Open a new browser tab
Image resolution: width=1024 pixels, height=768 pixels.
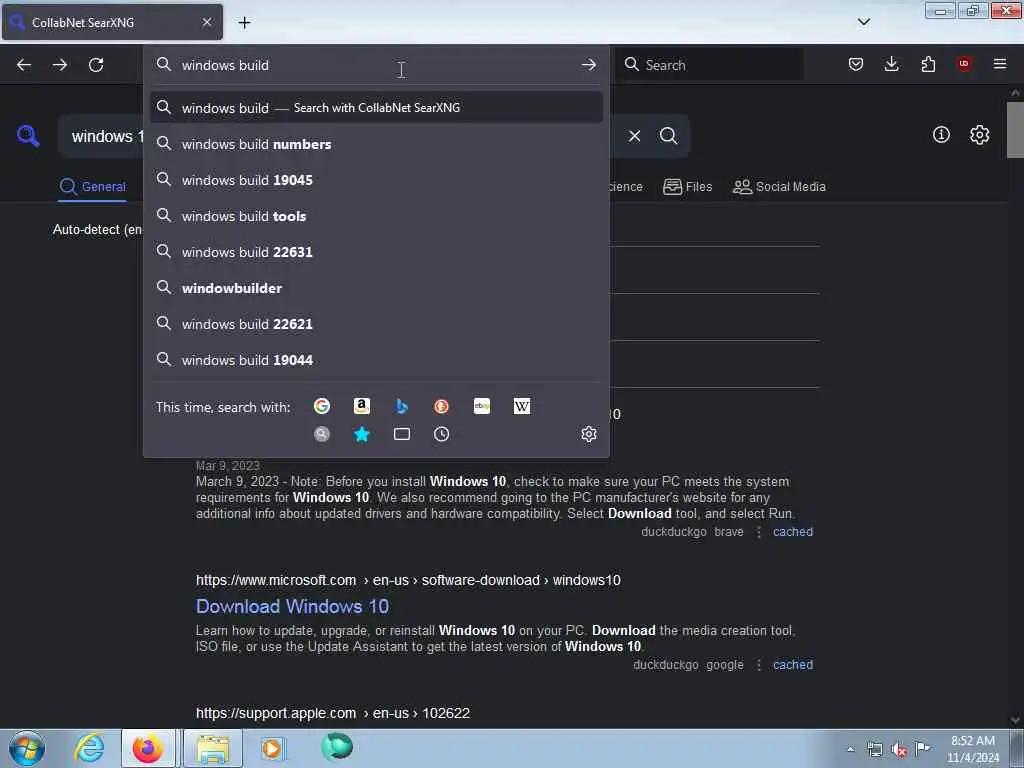(244, 23)
